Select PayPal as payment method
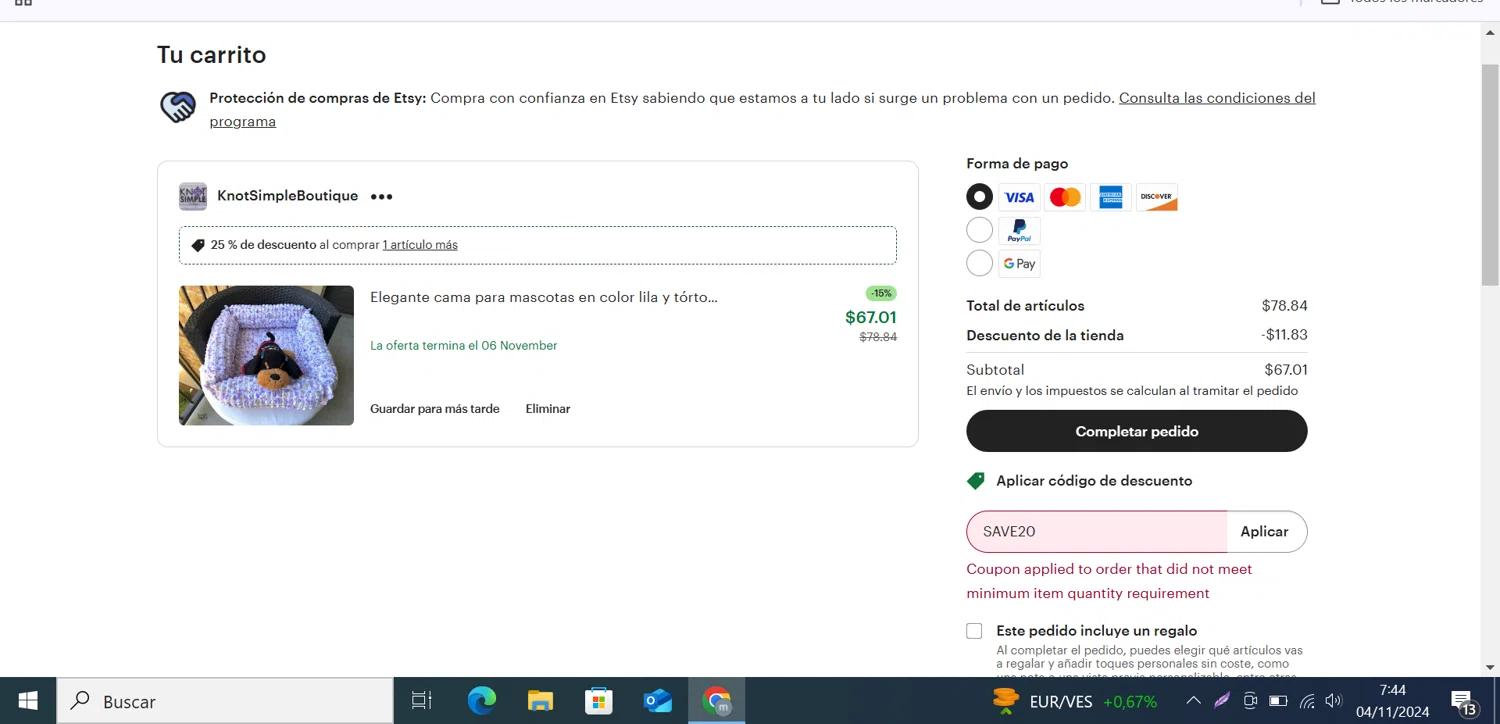1500x724 pixels. 979,230
